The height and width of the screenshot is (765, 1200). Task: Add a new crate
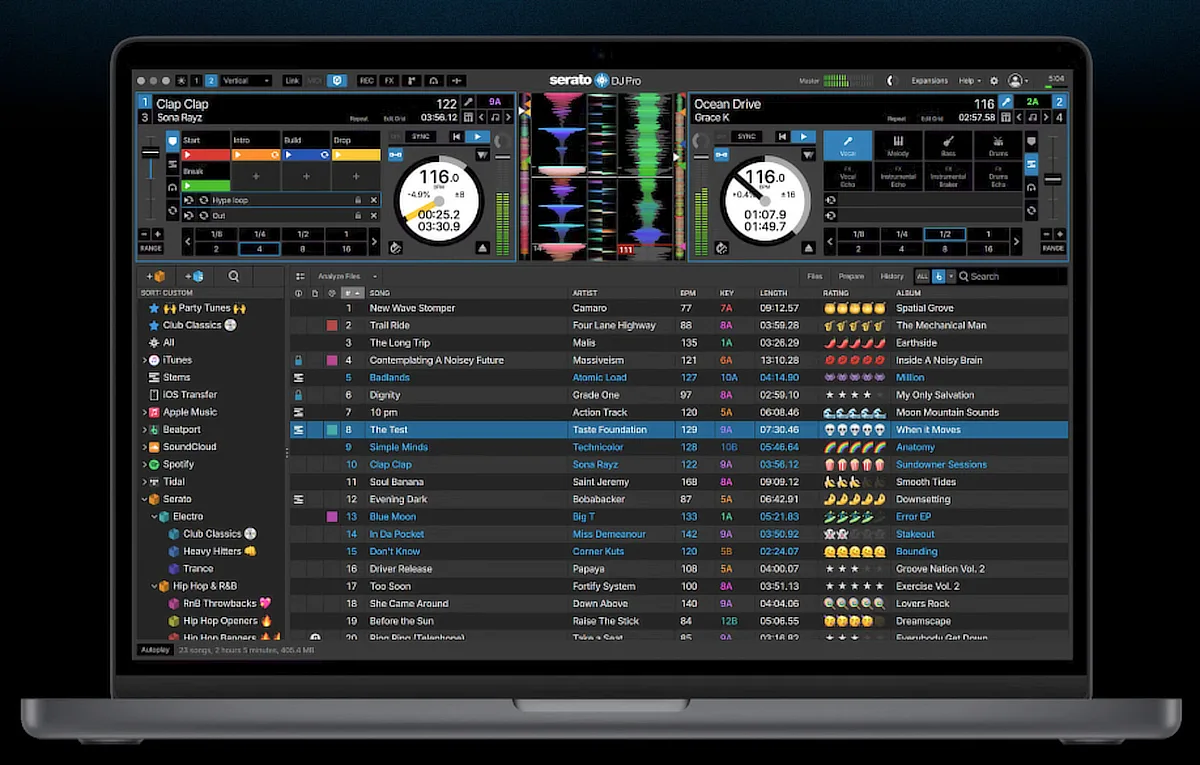(x=156, y=276)
